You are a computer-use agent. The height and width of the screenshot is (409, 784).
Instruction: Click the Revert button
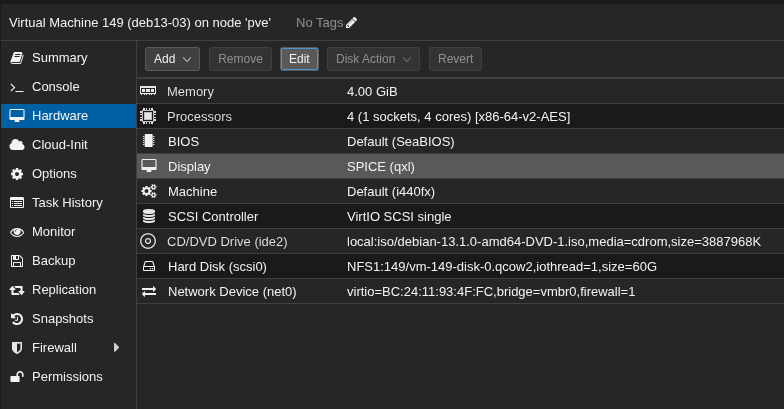[455, 59]
